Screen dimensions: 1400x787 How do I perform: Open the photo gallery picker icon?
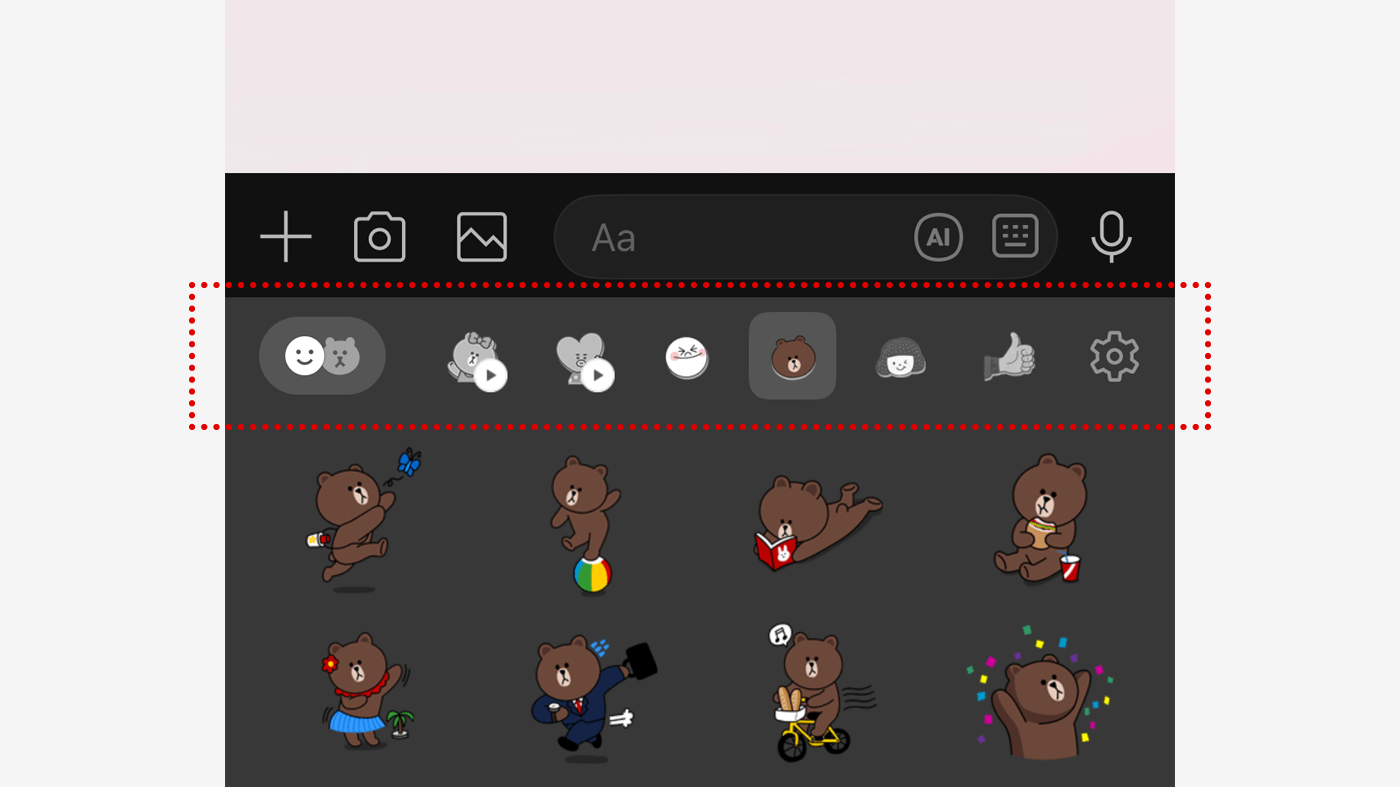pos(482,237)
